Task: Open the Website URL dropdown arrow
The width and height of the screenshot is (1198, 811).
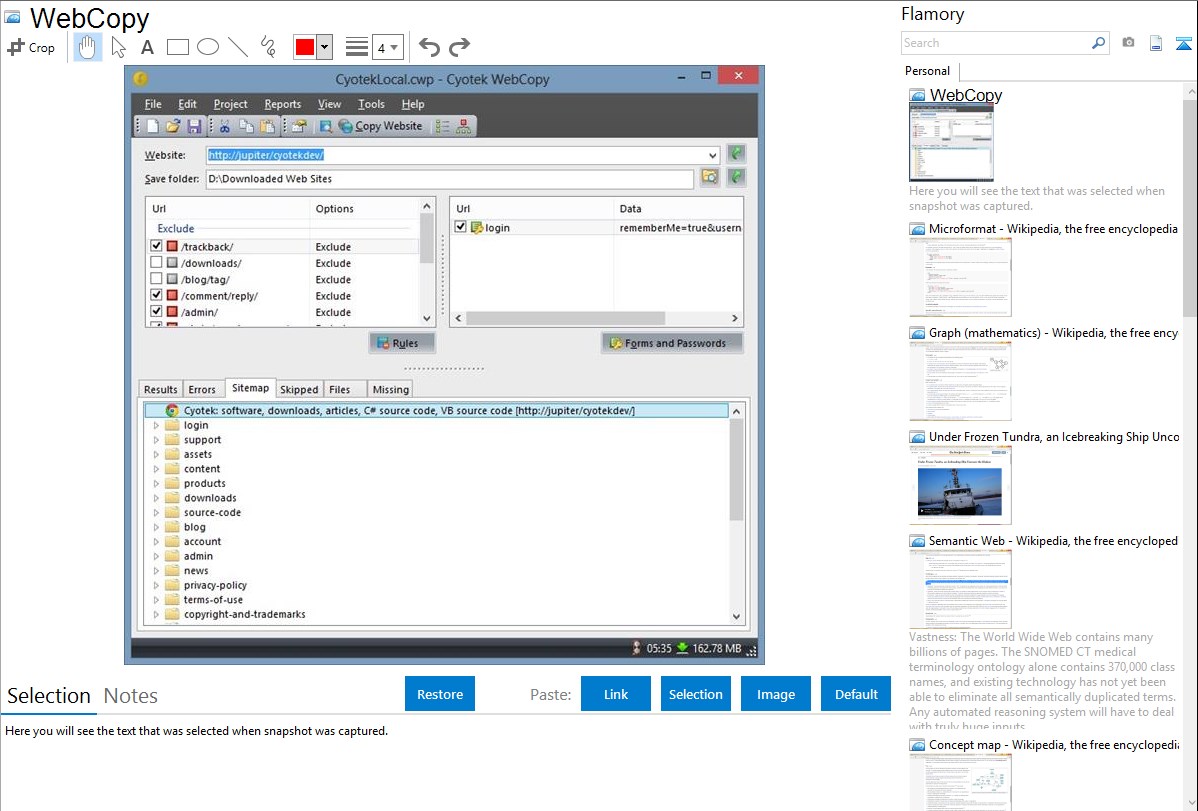Action: coord(713,155)
